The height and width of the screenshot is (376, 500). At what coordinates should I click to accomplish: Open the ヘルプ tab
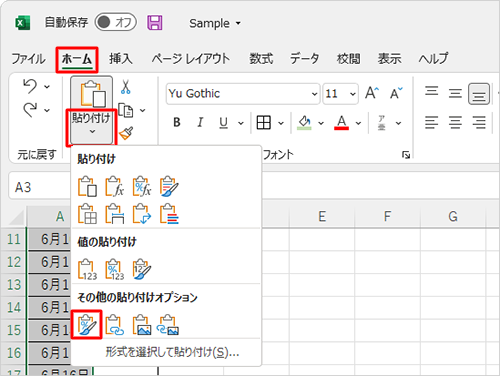click(433, 59)
